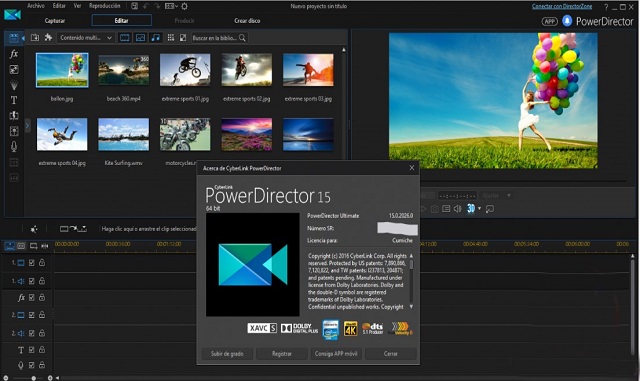The width and height of the screenshot is (640, 381).
Task: Uncheck enable box for fx track
Action: [32, 298]
